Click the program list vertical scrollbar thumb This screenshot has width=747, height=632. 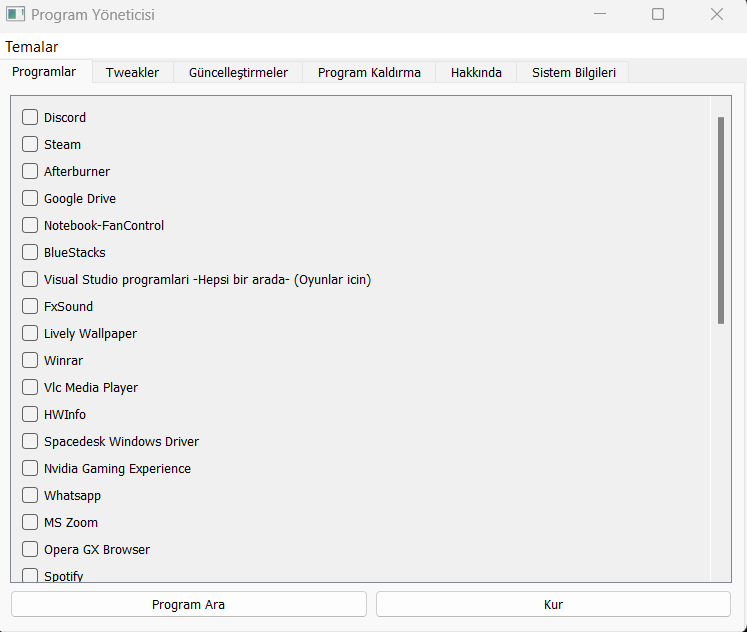pos(721,221)
